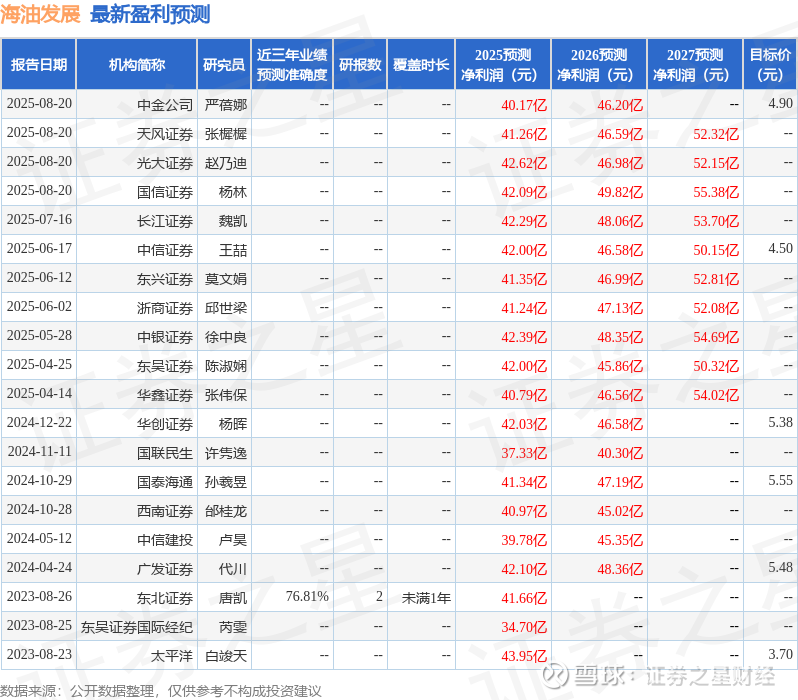Select the 研报数 column header
Viewport: 798px width, 700px height.
[360, 65]
